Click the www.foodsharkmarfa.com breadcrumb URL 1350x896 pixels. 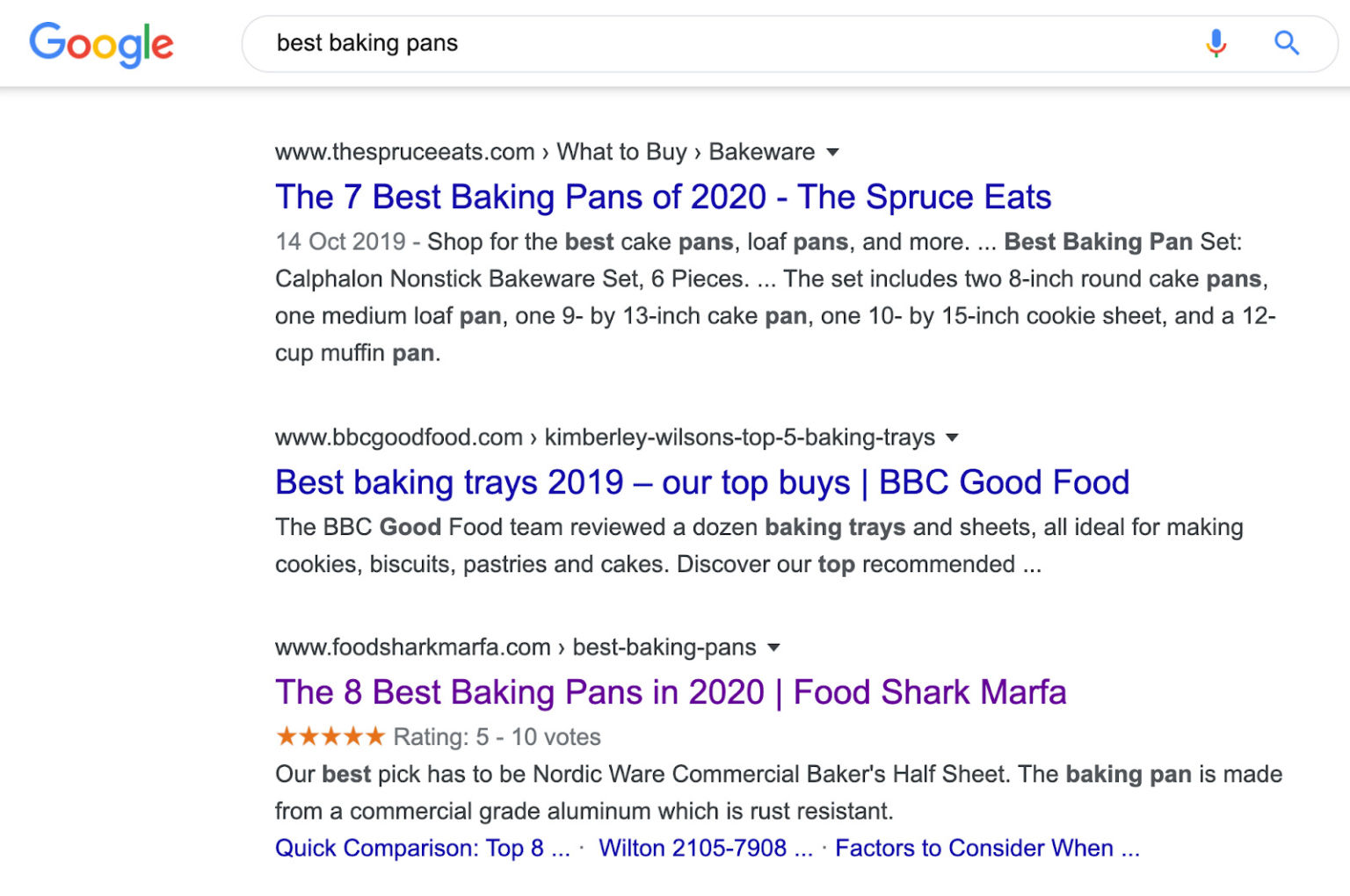point(412,647)
